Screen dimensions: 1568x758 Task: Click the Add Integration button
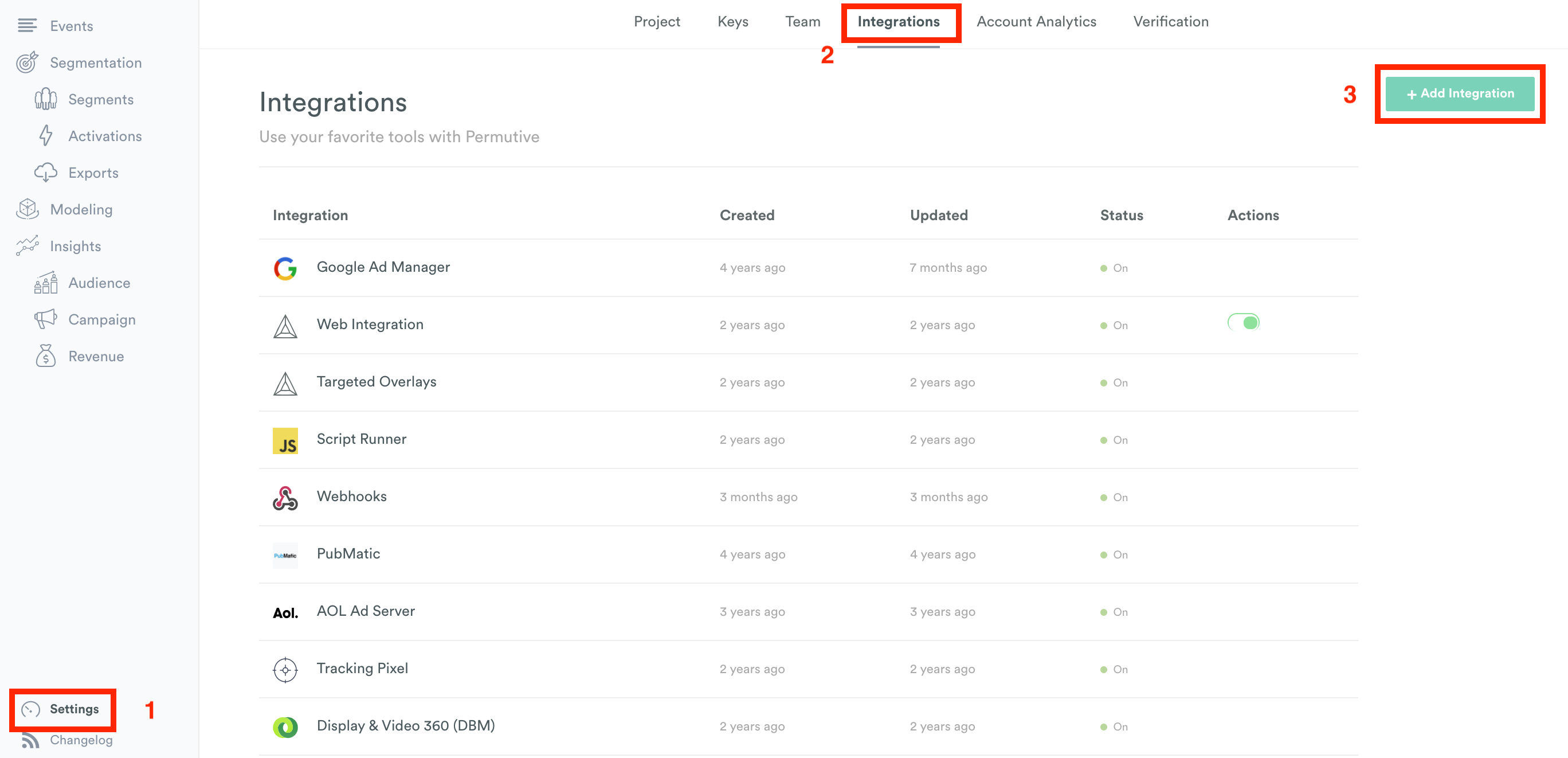(1460, 94)
